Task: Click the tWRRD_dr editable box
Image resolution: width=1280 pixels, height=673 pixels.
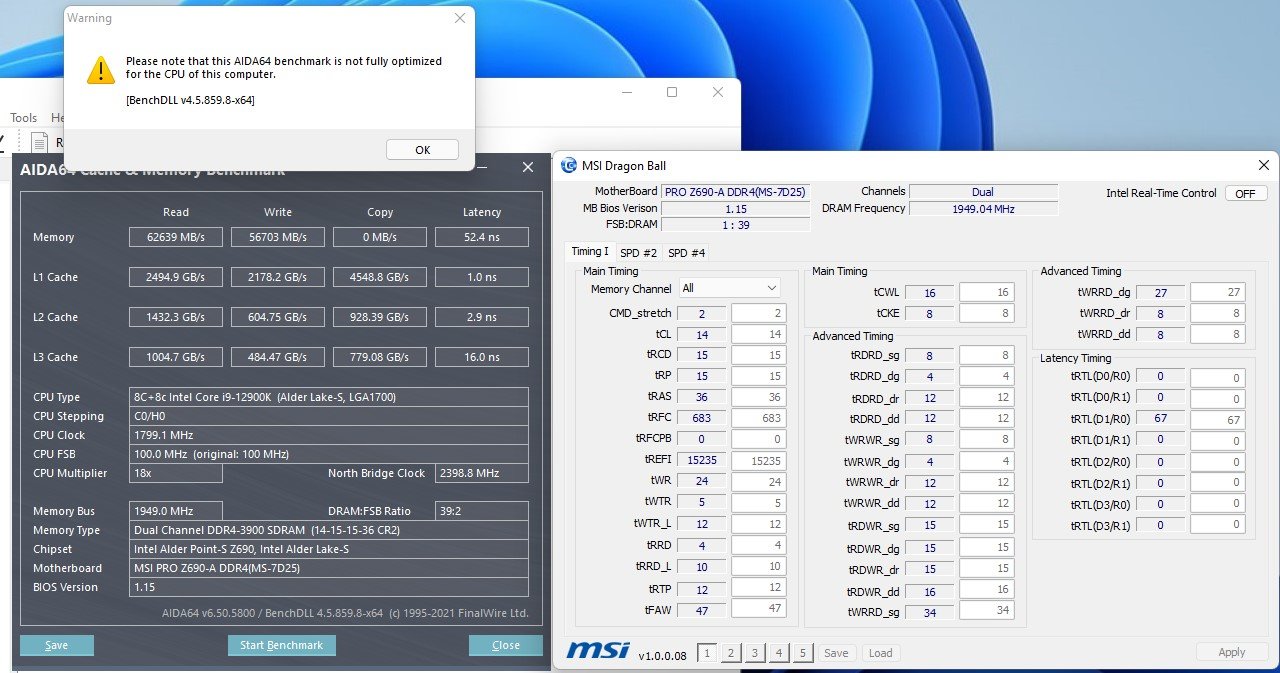Action: pos(1216,313)
